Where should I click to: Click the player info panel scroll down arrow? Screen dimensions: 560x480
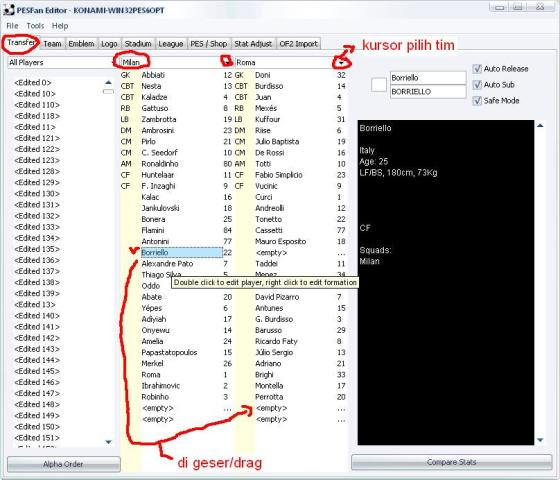(540, 440)
